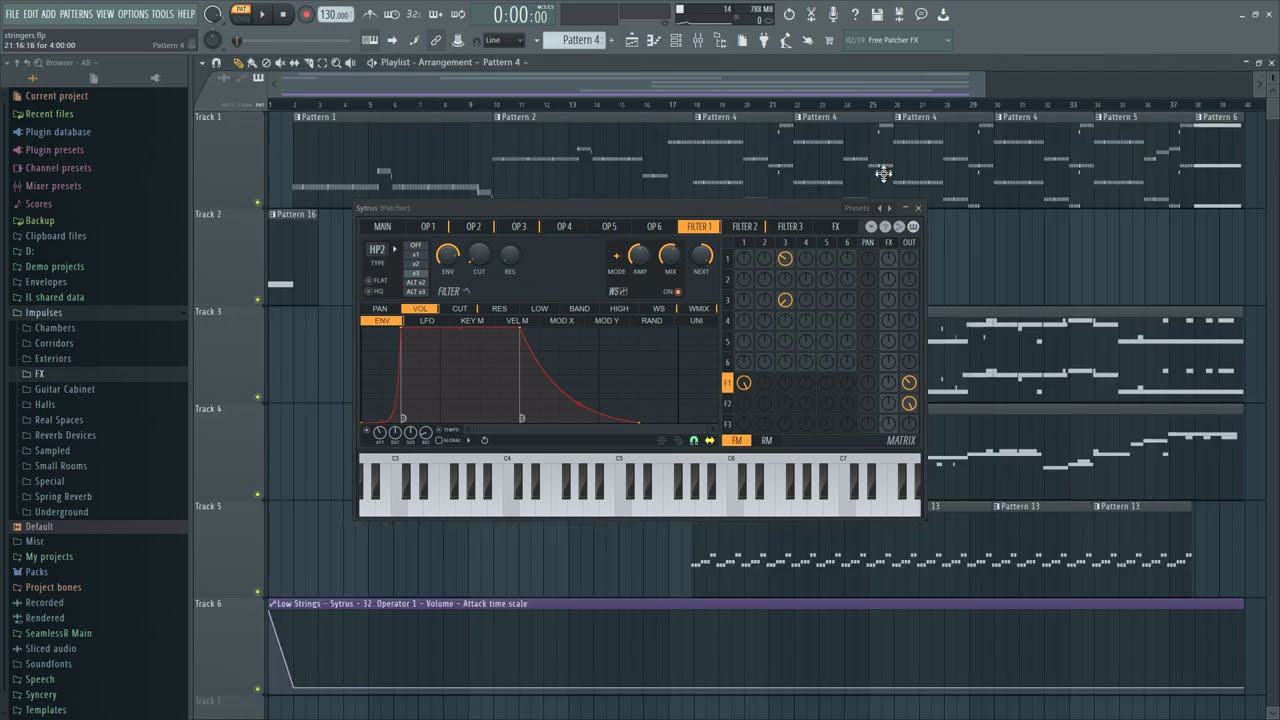
Task: Open Sytrus plugin options dropdown arrow
Action: pos(871,227)
